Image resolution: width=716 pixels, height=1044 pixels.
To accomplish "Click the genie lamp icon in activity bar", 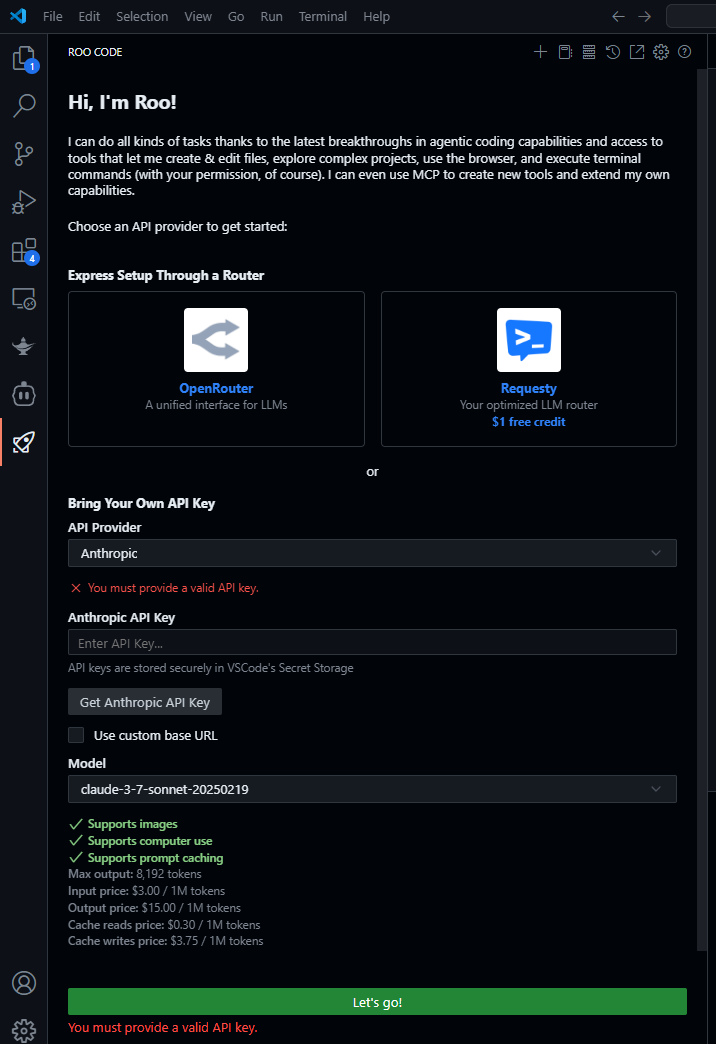I will tap(24, 346).
